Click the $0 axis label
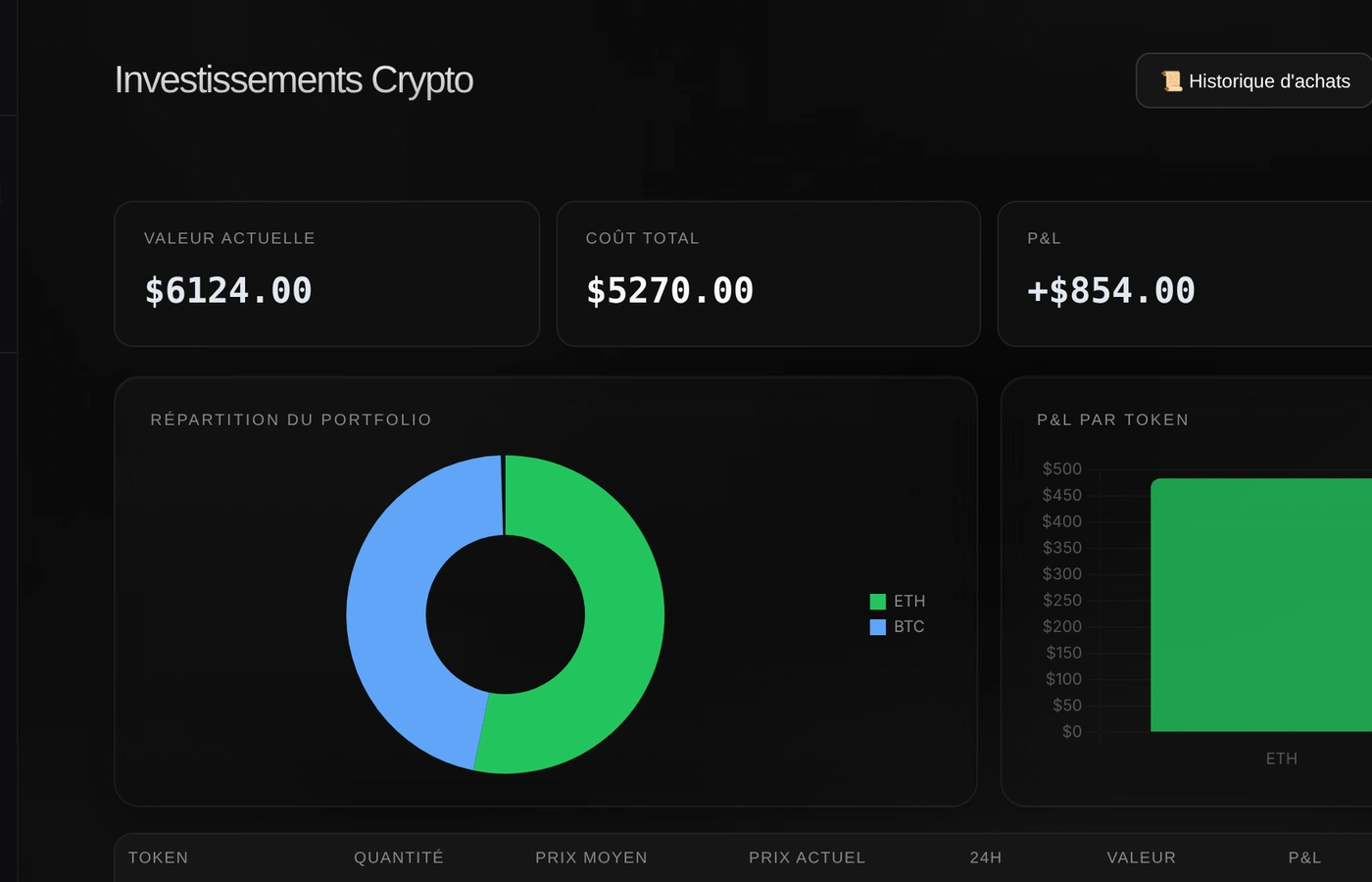1372x882 pixels. point(1072,732)
